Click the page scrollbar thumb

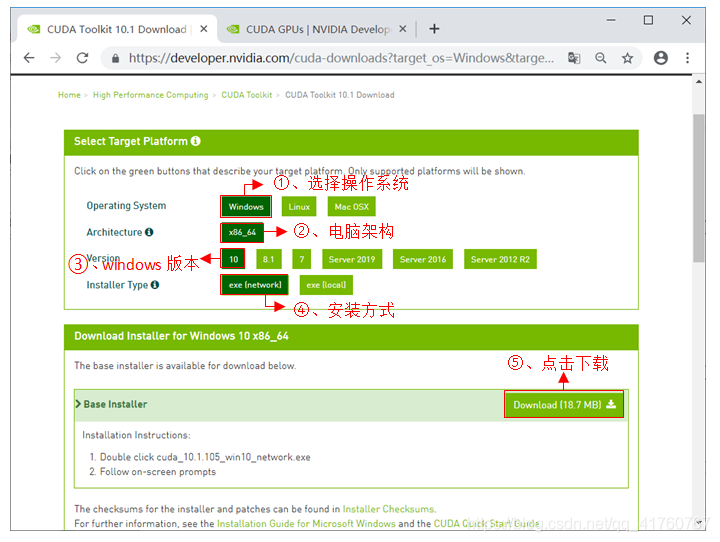coord(699,188)
